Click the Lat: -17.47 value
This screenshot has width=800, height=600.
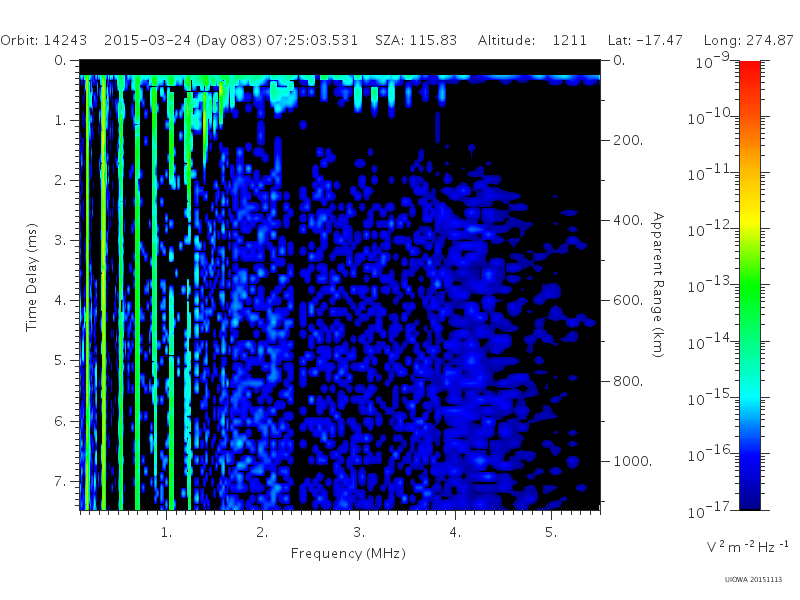(645, 40)
